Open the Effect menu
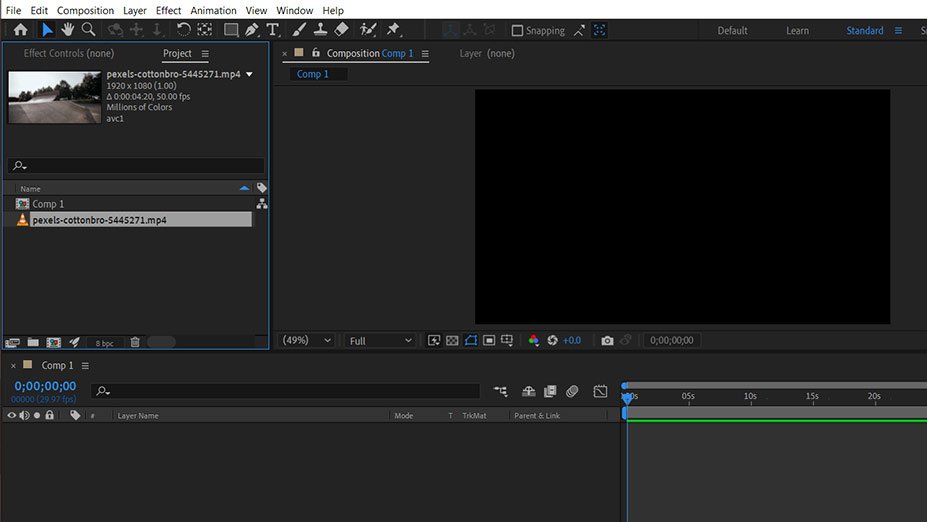 pos(168,10)
